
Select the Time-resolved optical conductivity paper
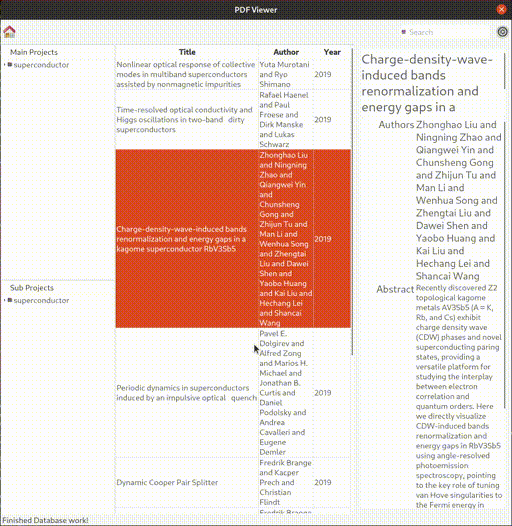233,119
